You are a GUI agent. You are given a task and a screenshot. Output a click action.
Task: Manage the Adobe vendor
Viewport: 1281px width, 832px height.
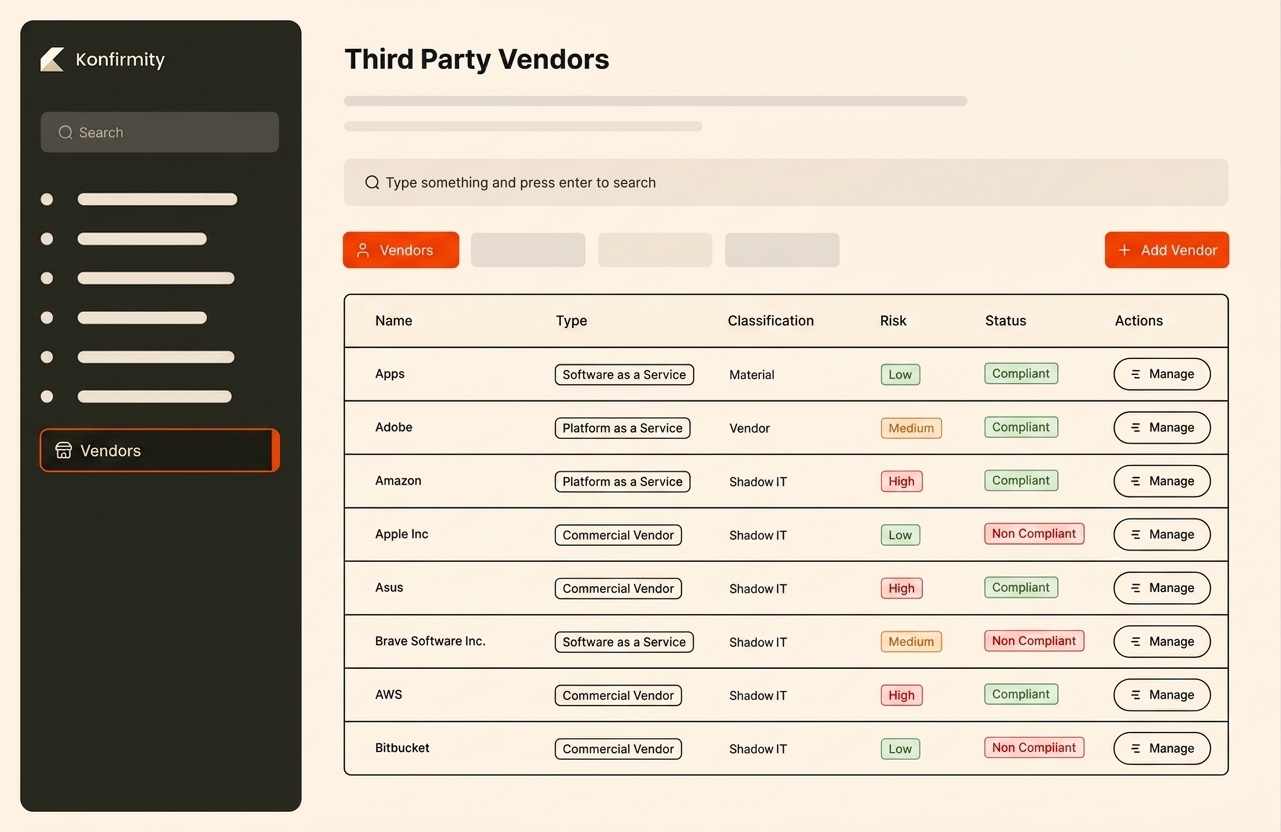pyautogui.click(x=1162, y=427)
